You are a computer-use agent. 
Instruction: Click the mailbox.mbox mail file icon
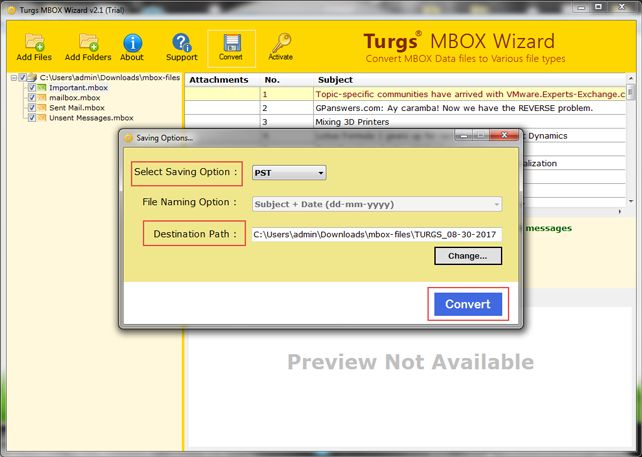(x=42, y=98)
